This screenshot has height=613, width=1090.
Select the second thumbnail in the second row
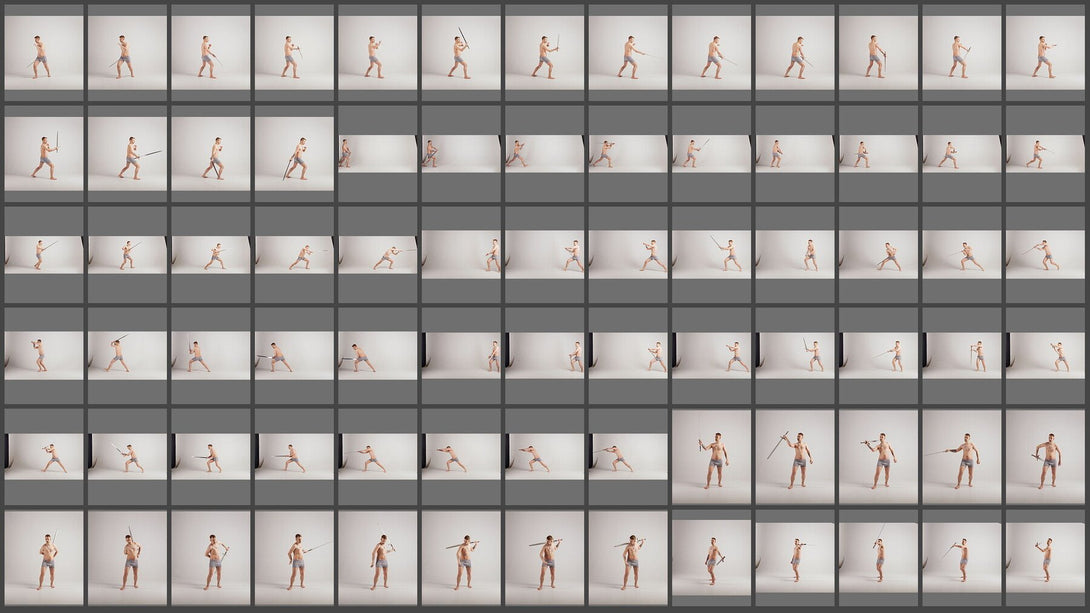coord(127,154)
